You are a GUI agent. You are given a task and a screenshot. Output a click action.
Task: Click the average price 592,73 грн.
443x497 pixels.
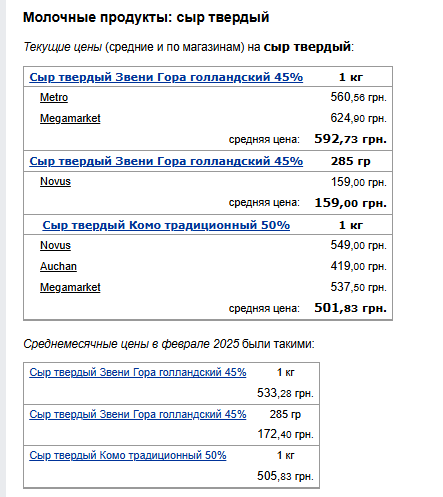point(350,139)
